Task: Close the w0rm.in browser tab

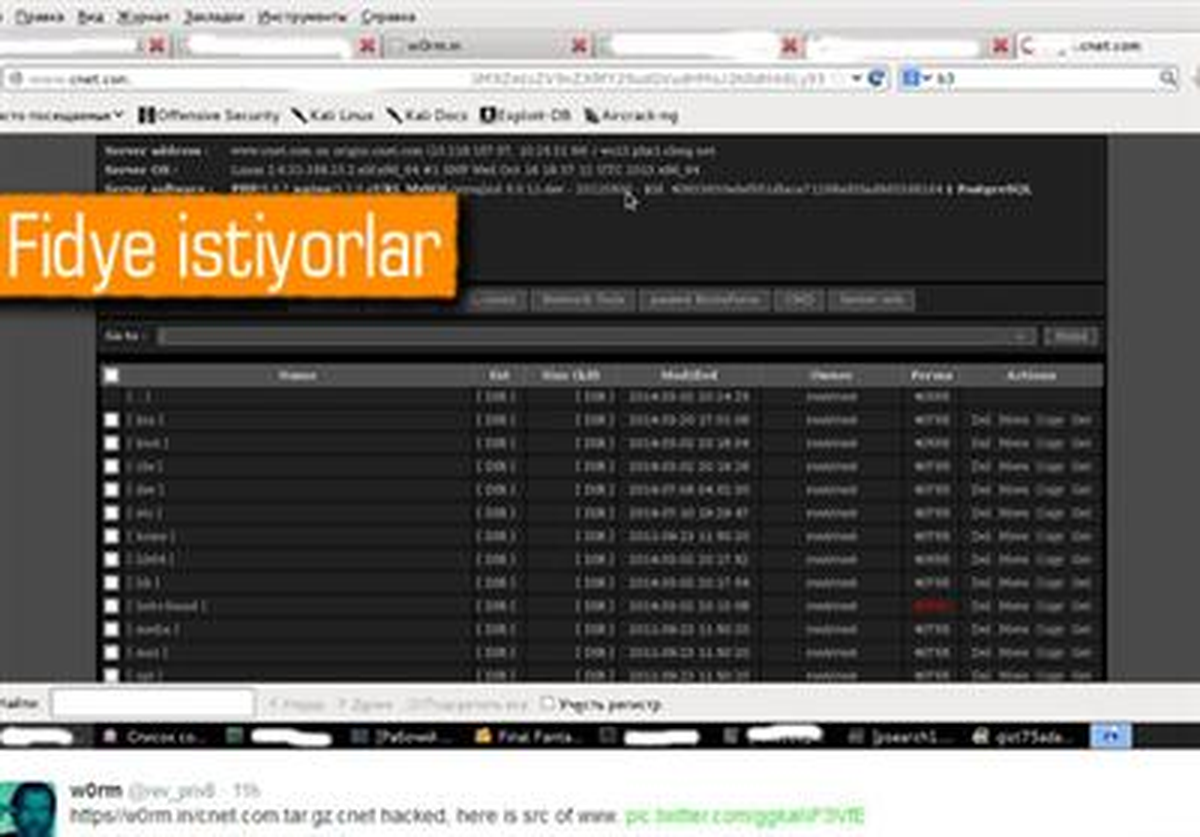Action: click(580, 46)
